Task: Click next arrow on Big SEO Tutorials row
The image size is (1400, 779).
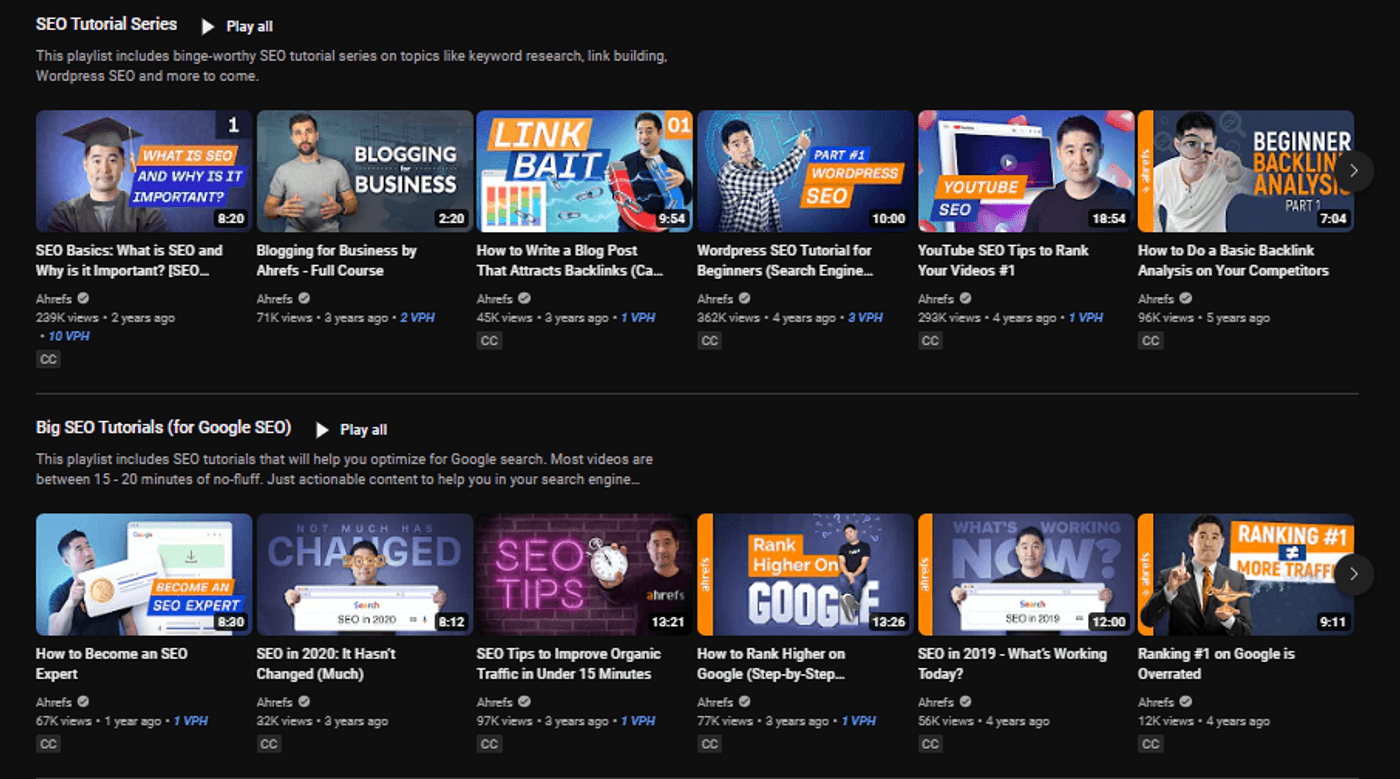Action: [x=1353, y=574]
